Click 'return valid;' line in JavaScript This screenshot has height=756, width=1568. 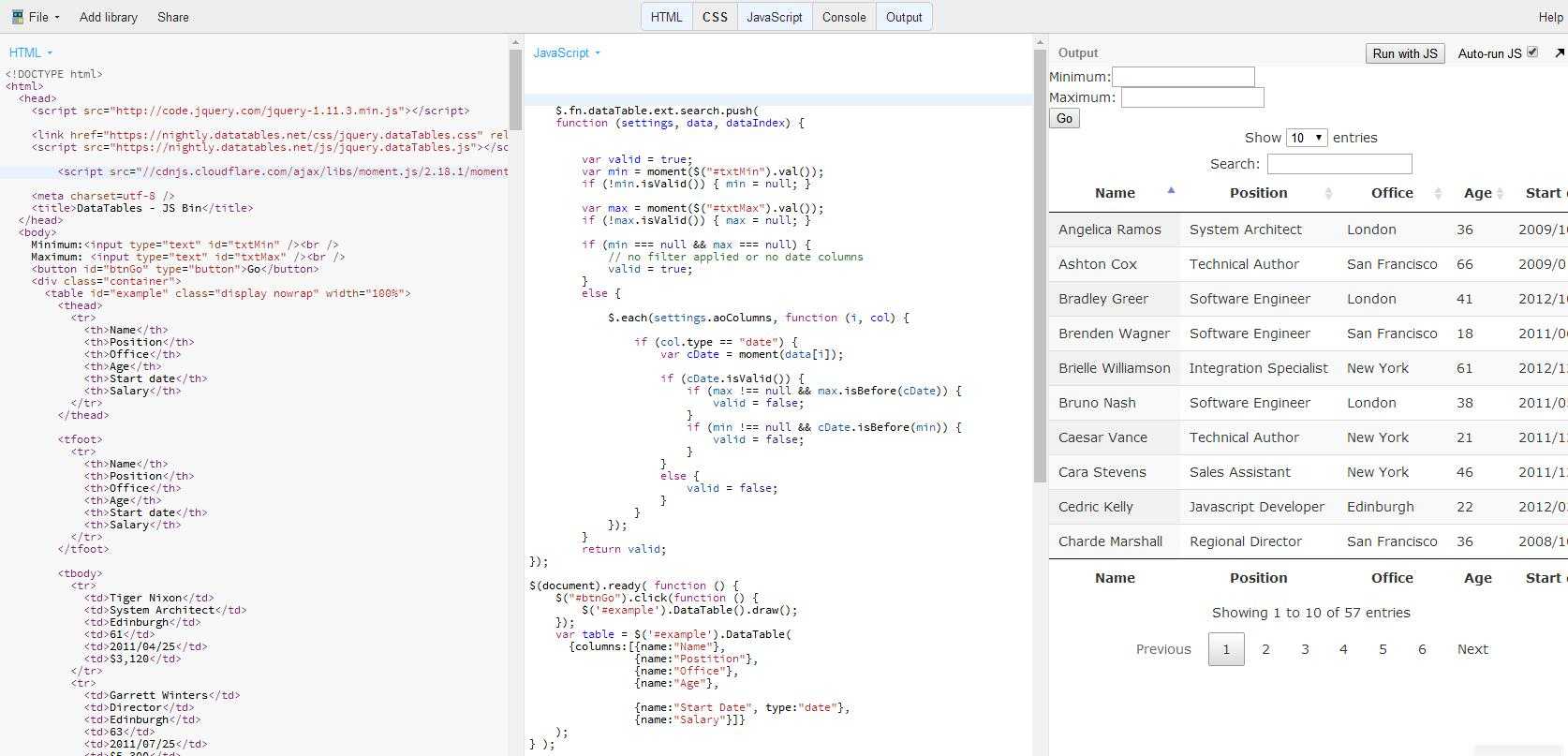[x=624, y=549]
